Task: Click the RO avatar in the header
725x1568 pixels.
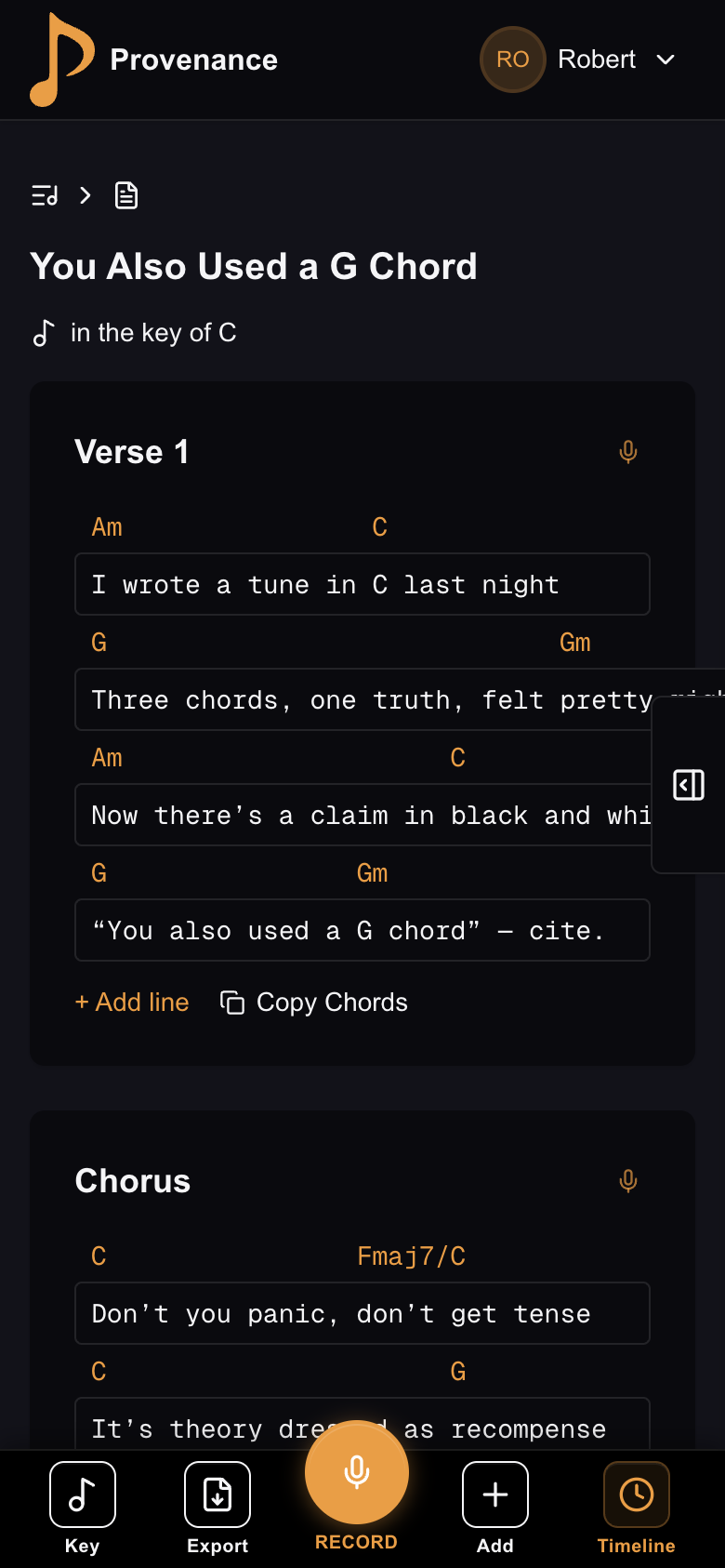Action: pyautogui.click(x=512, y=59)
